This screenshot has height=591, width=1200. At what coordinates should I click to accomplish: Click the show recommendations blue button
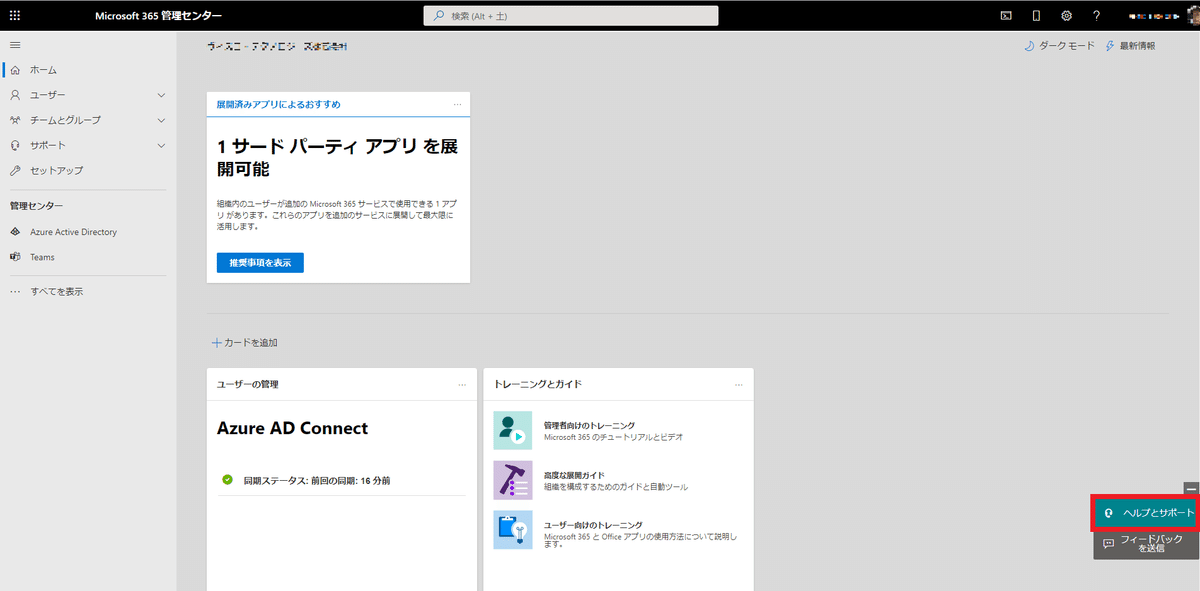260,263
